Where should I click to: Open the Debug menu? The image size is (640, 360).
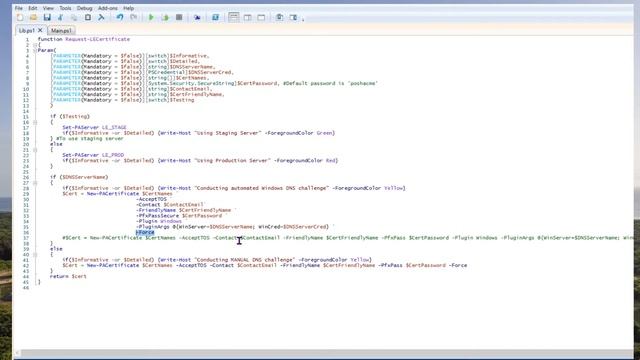[84, 8]
